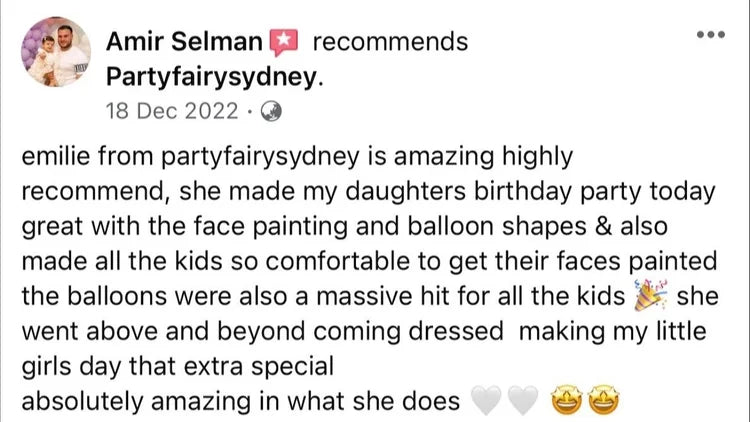Viewport: 750px width, 422px height.
Task: Click the word "recommends" in header
Action: (x=390, y=42)
